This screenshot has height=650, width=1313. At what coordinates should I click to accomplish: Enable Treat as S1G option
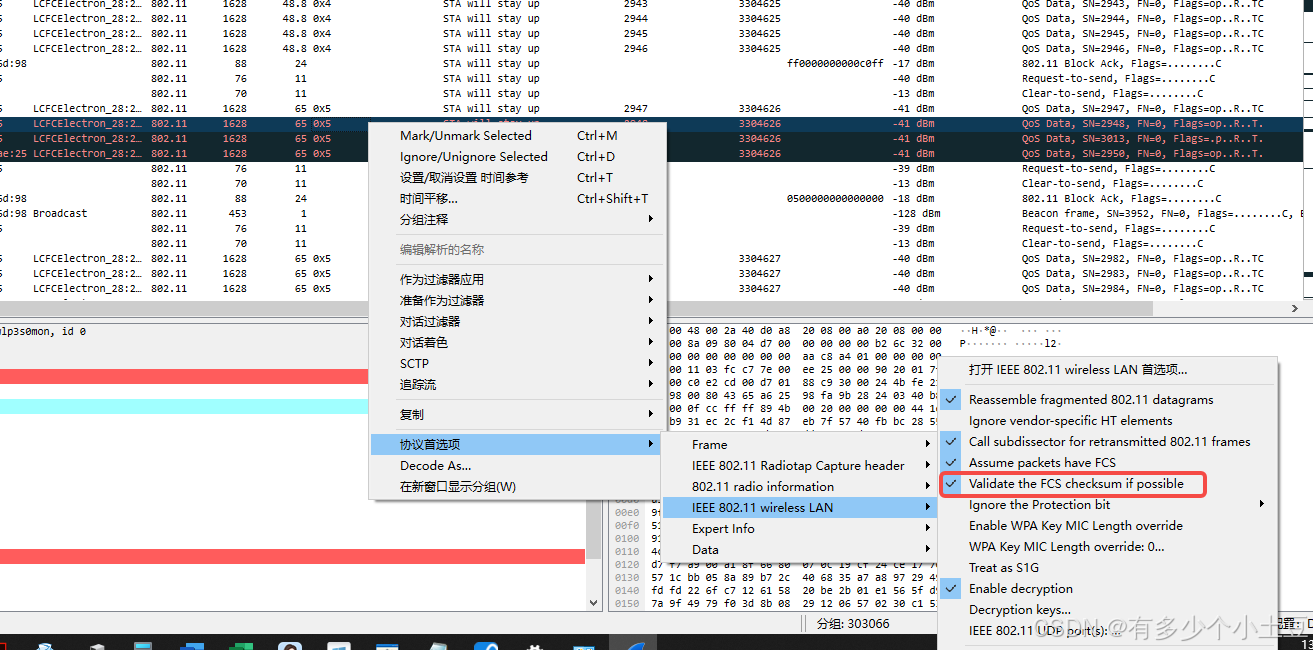pyautogui.click(x=1107, y=568)
